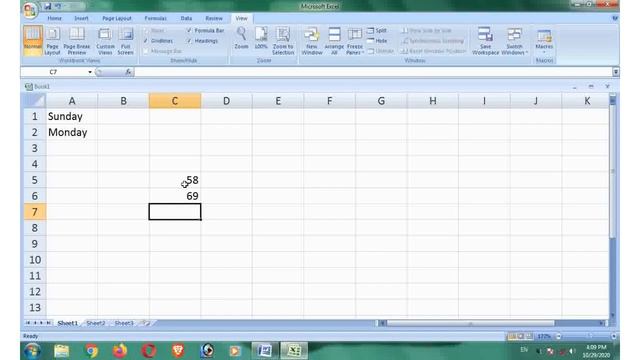Click Hide window option

point(377,41)
